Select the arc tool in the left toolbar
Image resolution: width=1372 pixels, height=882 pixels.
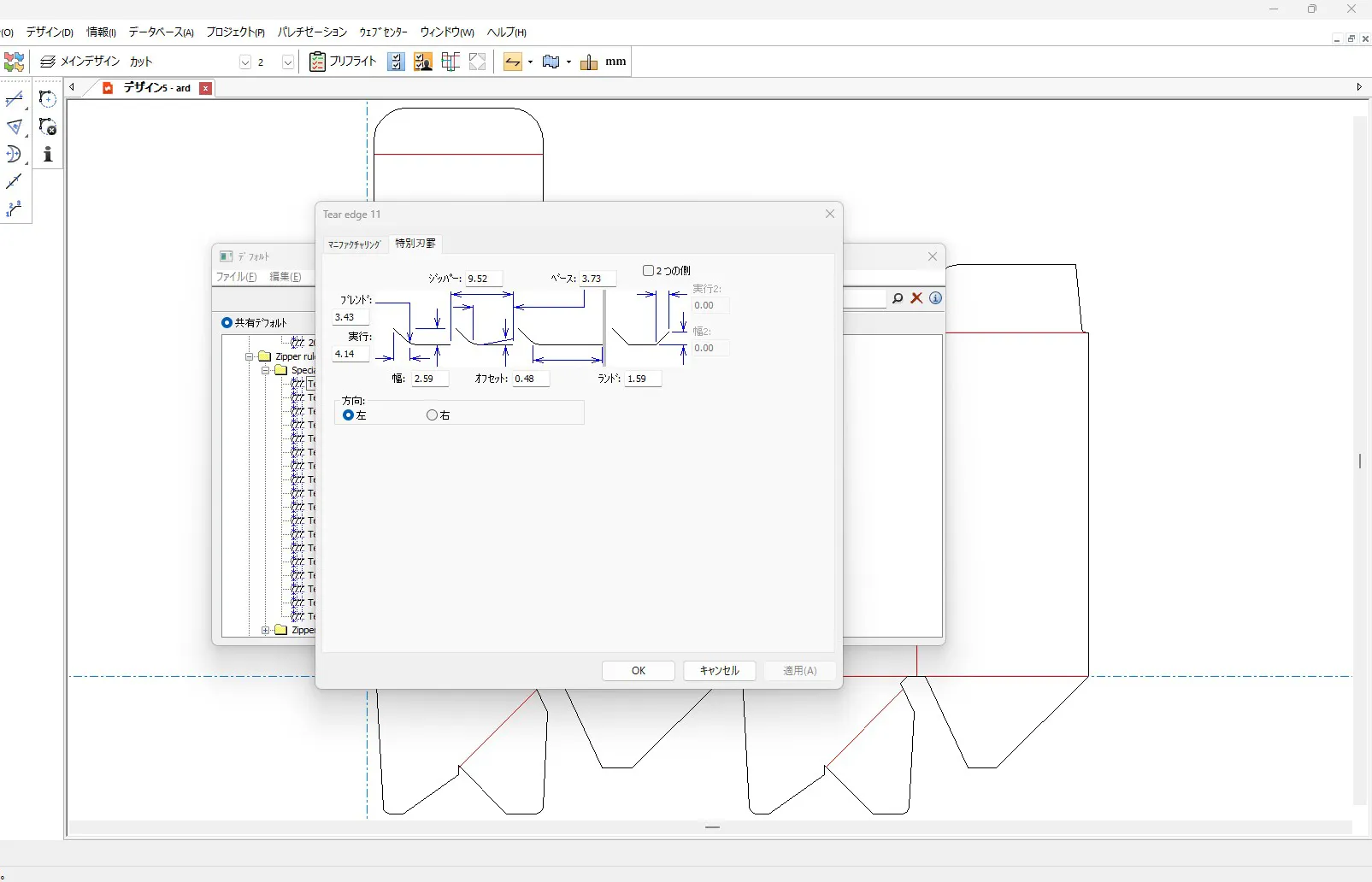[x=15, y=155]
